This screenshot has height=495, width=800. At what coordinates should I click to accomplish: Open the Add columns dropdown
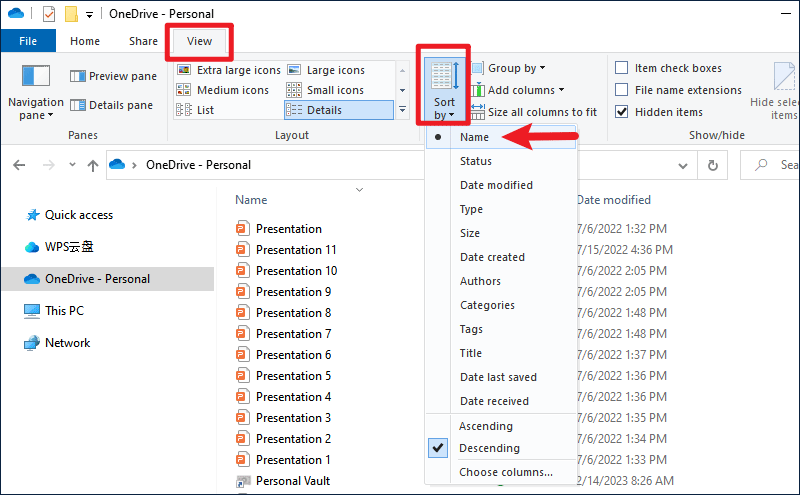(x=518, y=90)
